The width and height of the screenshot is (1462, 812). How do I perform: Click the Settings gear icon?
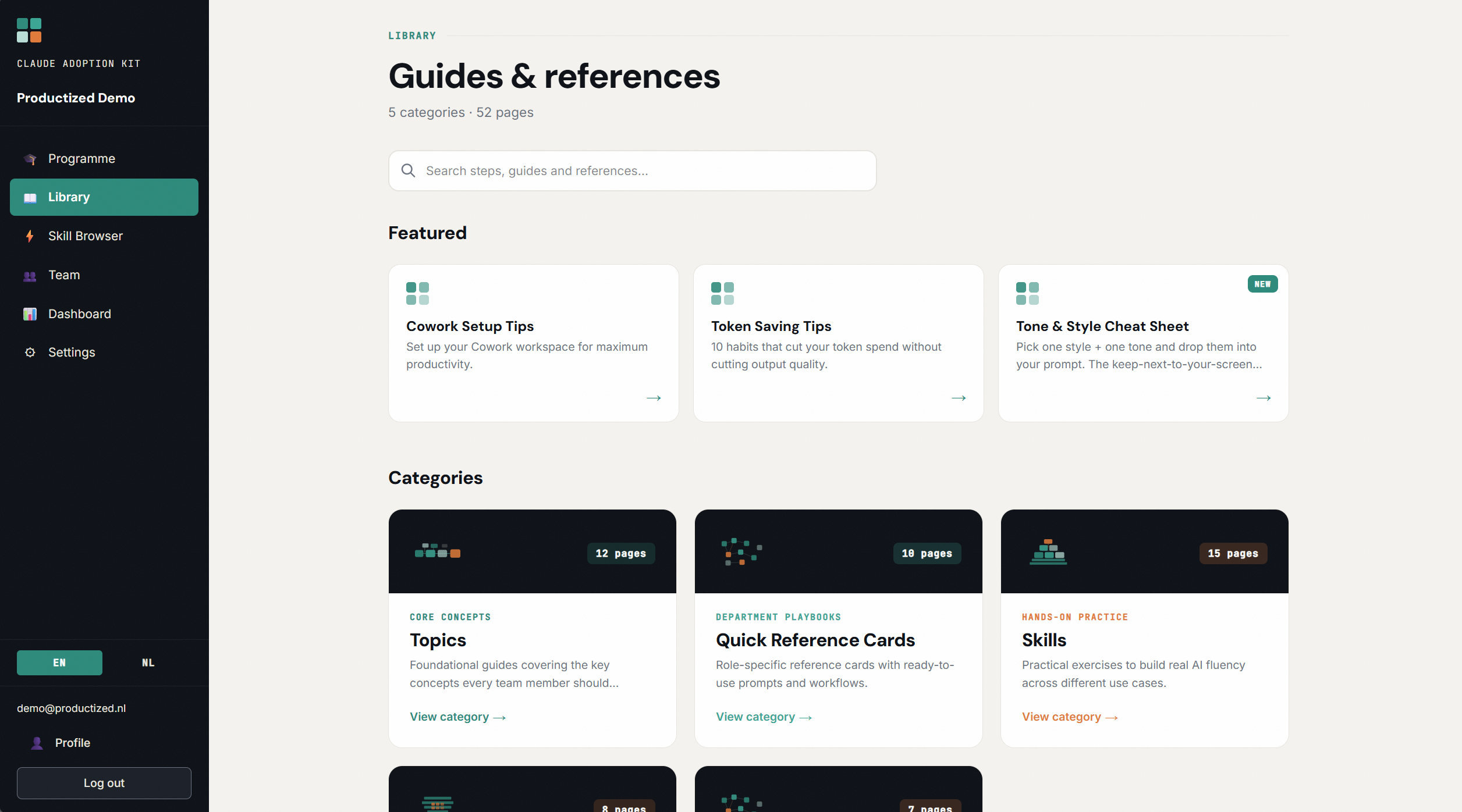pos(30,352)
